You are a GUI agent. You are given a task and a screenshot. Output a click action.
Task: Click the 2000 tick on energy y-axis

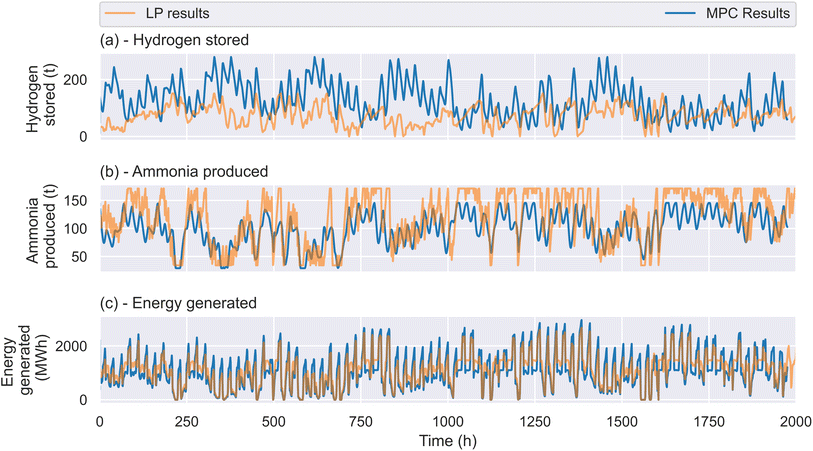point(72,346)
